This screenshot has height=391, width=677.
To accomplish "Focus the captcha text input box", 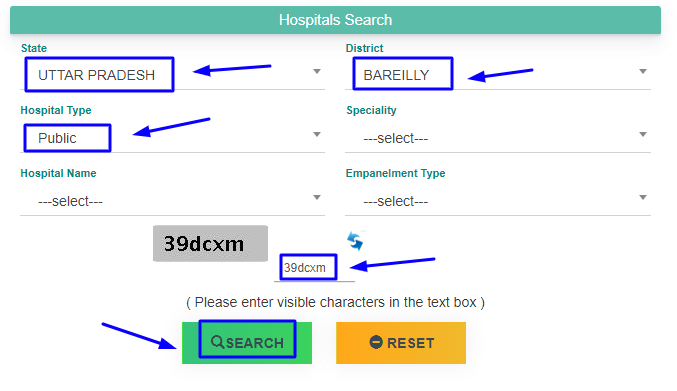I will tap(314, 268).
